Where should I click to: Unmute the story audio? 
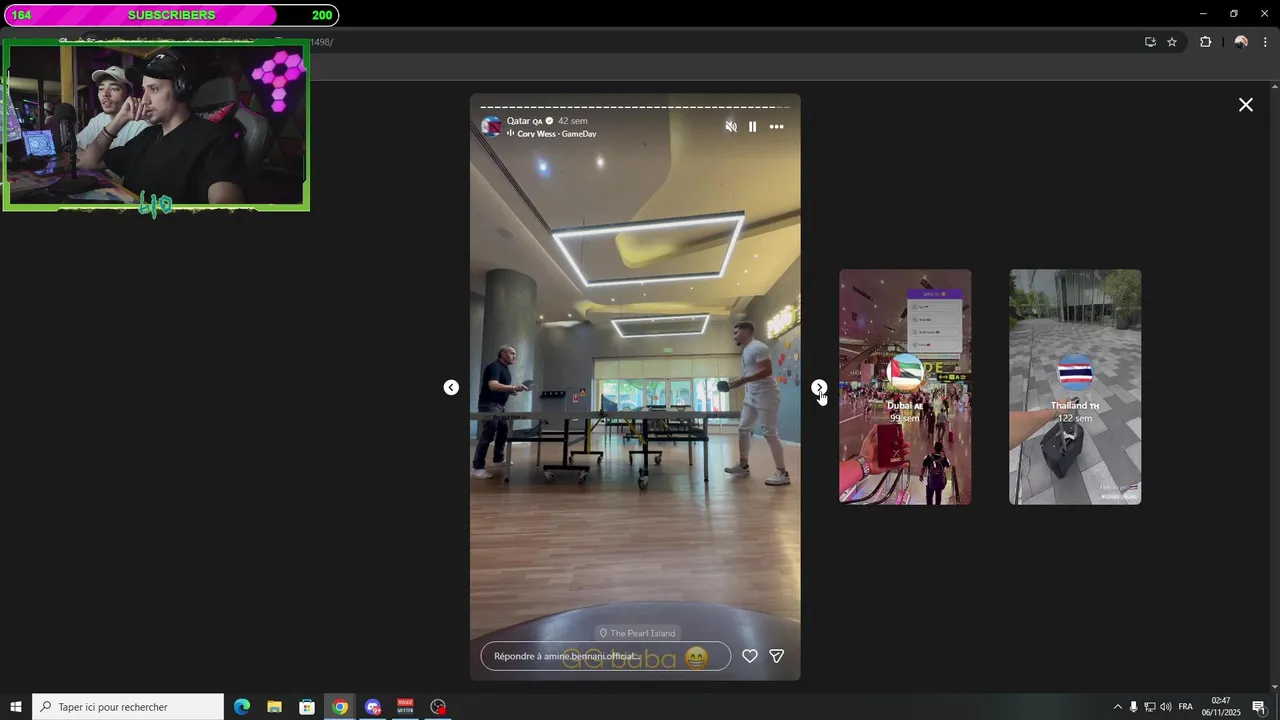[x=731, y=127]
